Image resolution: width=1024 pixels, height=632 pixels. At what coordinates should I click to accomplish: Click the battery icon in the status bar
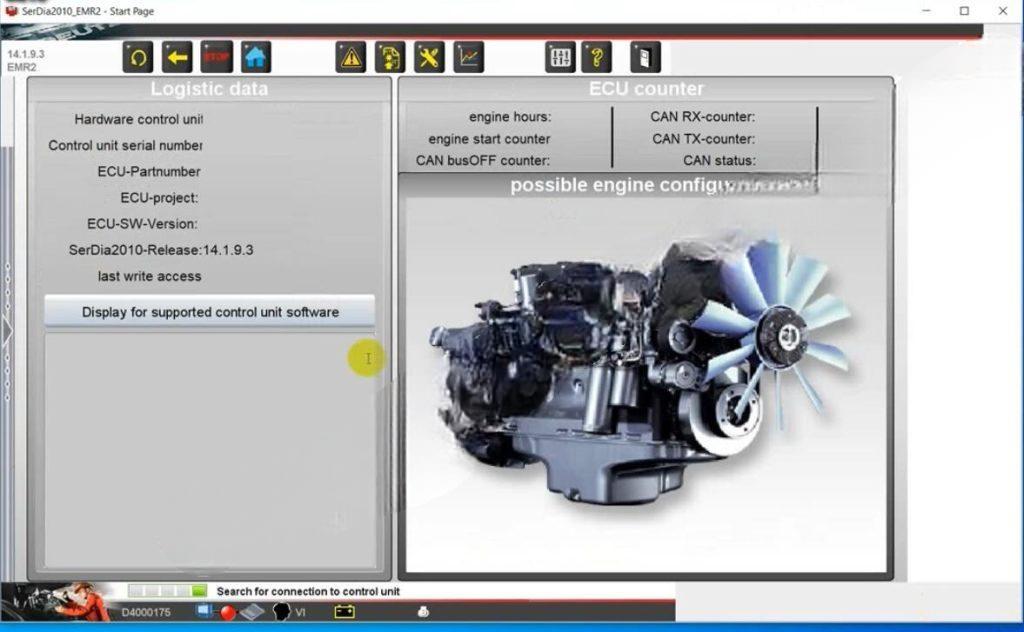(343, 612)
